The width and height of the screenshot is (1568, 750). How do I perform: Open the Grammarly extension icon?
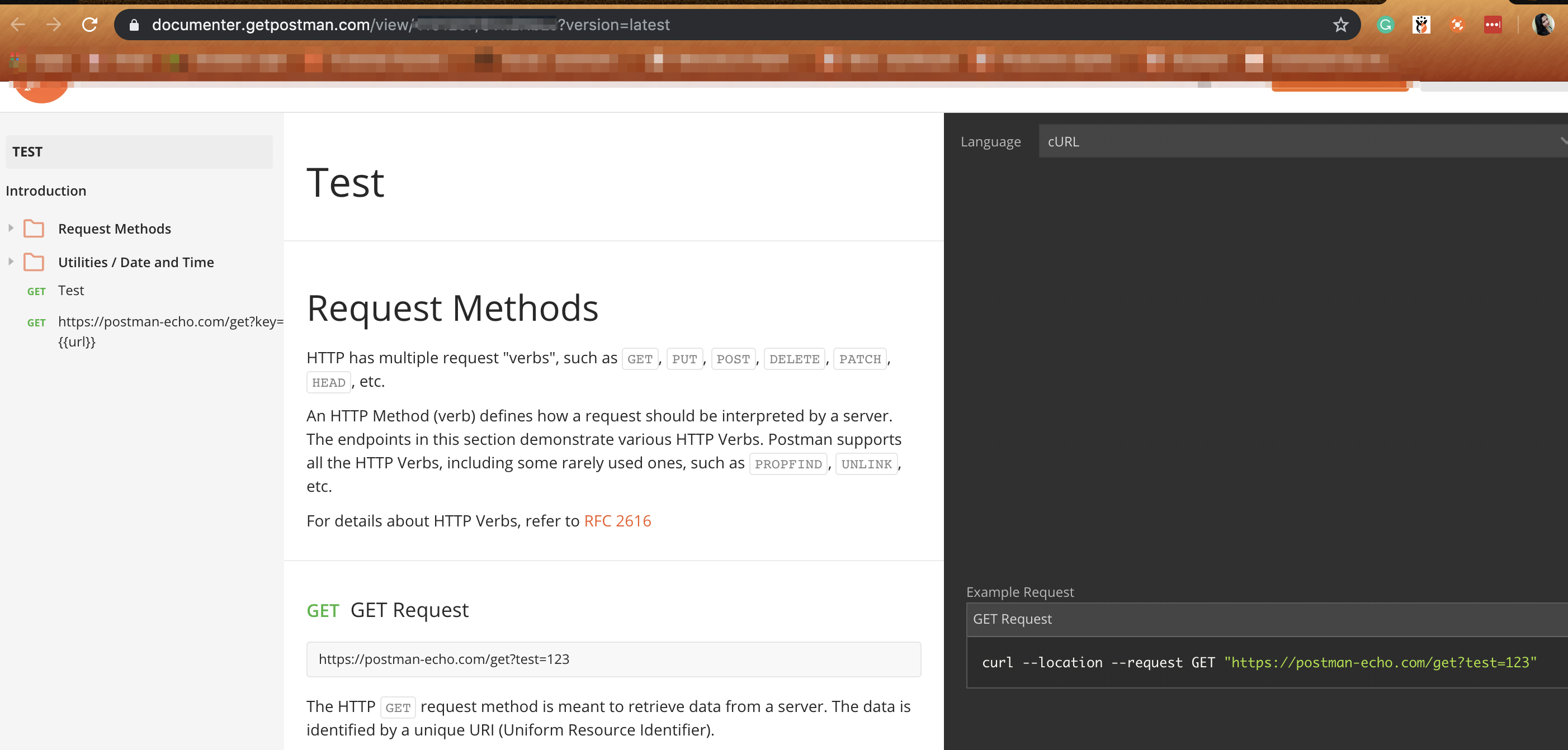(x=1385, y=25)
